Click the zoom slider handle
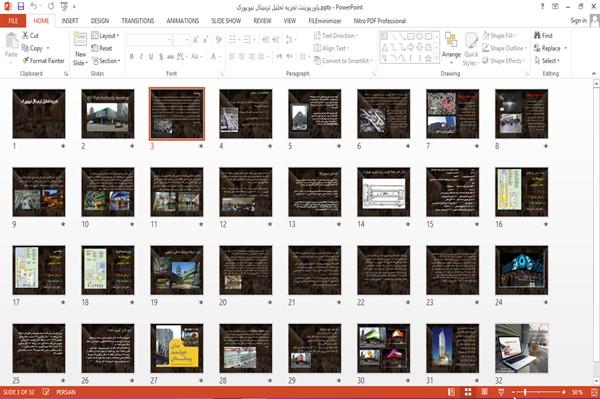The image size is (600, 399). point(525,392)
